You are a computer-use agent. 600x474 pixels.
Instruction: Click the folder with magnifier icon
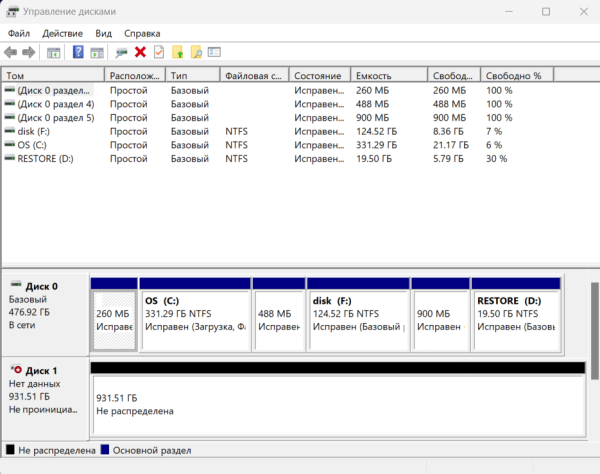[196, 52]
